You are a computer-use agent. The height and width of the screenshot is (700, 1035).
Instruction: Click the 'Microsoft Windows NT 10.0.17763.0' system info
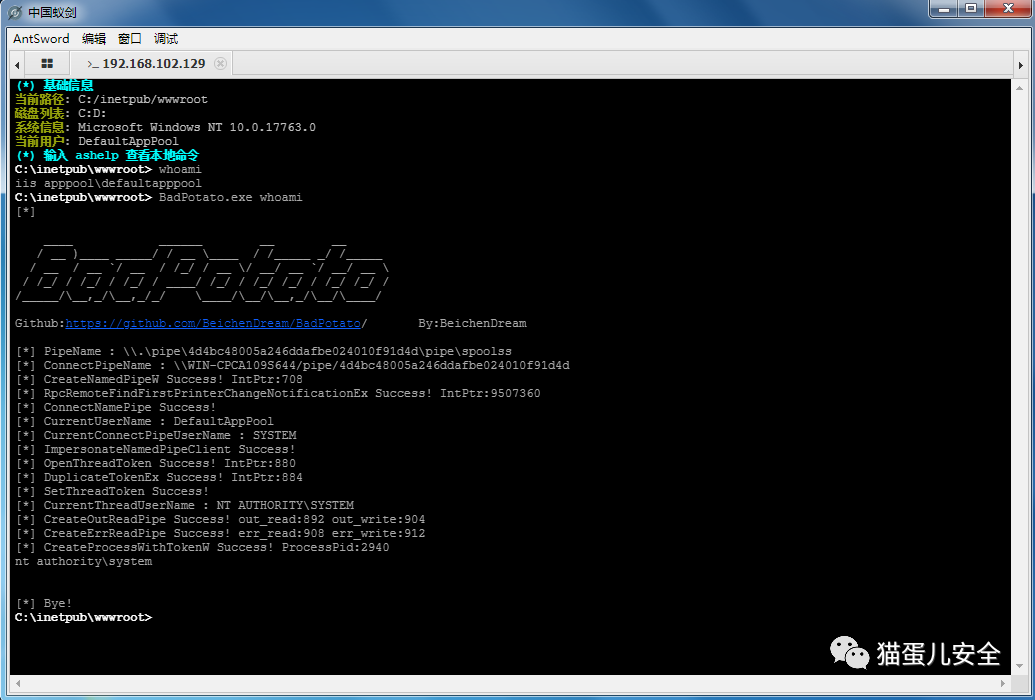pos(197,127)
